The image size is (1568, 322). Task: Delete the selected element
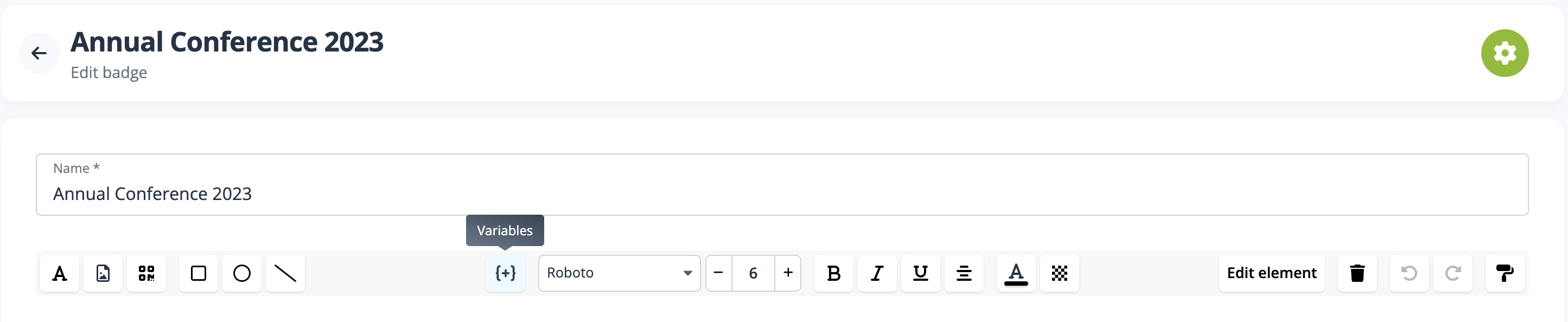(1357, 273)
